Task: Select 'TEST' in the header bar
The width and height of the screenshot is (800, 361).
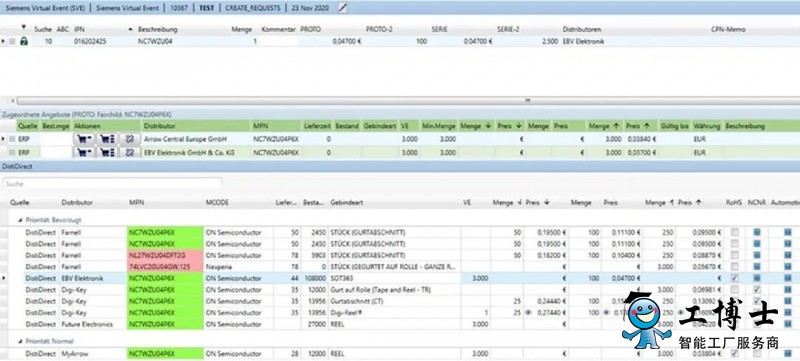Action: click(x=207, y=8)
